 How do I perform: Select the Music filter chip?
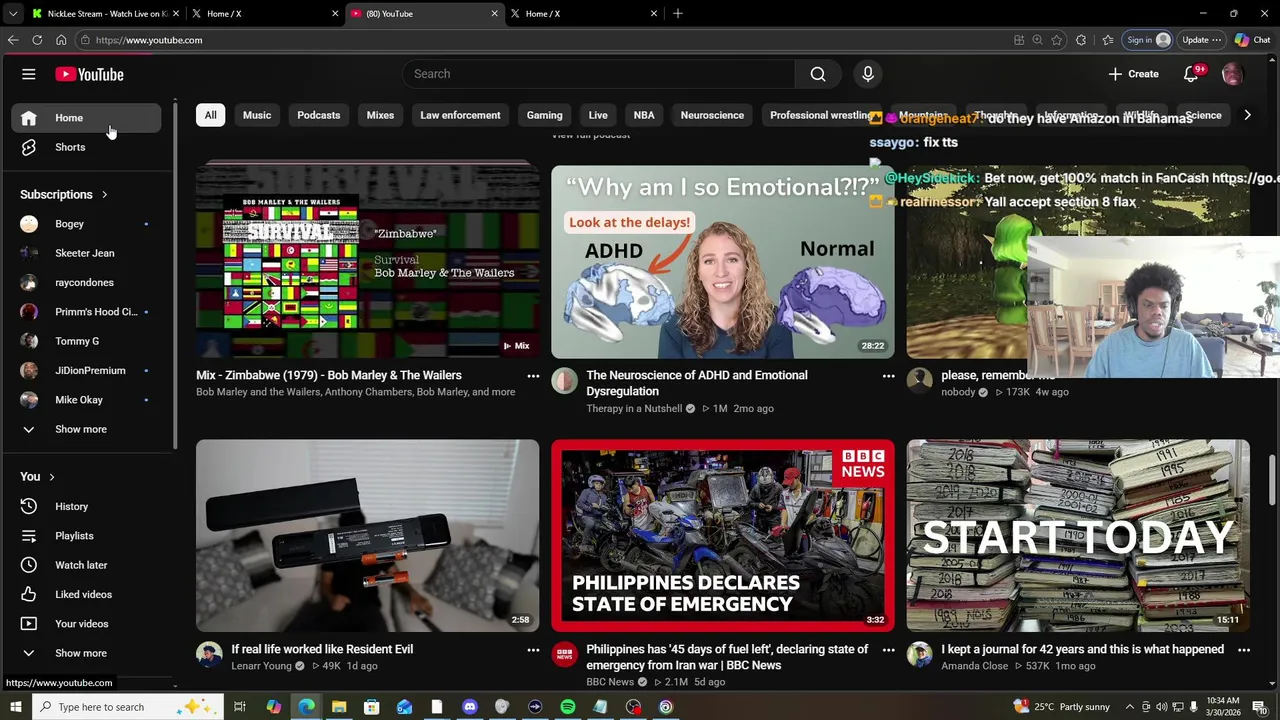tap(257, 115)
